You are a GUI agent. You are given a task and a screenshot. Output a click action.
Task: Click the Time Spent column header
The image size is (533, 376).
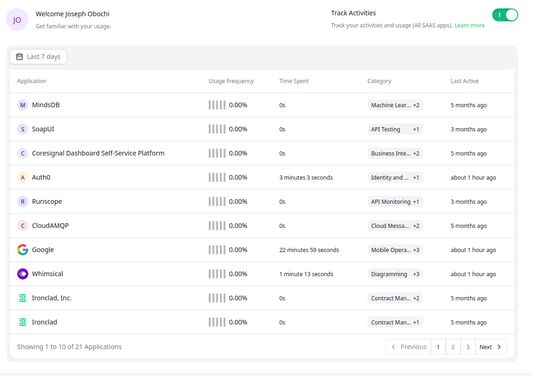[294, 81]
